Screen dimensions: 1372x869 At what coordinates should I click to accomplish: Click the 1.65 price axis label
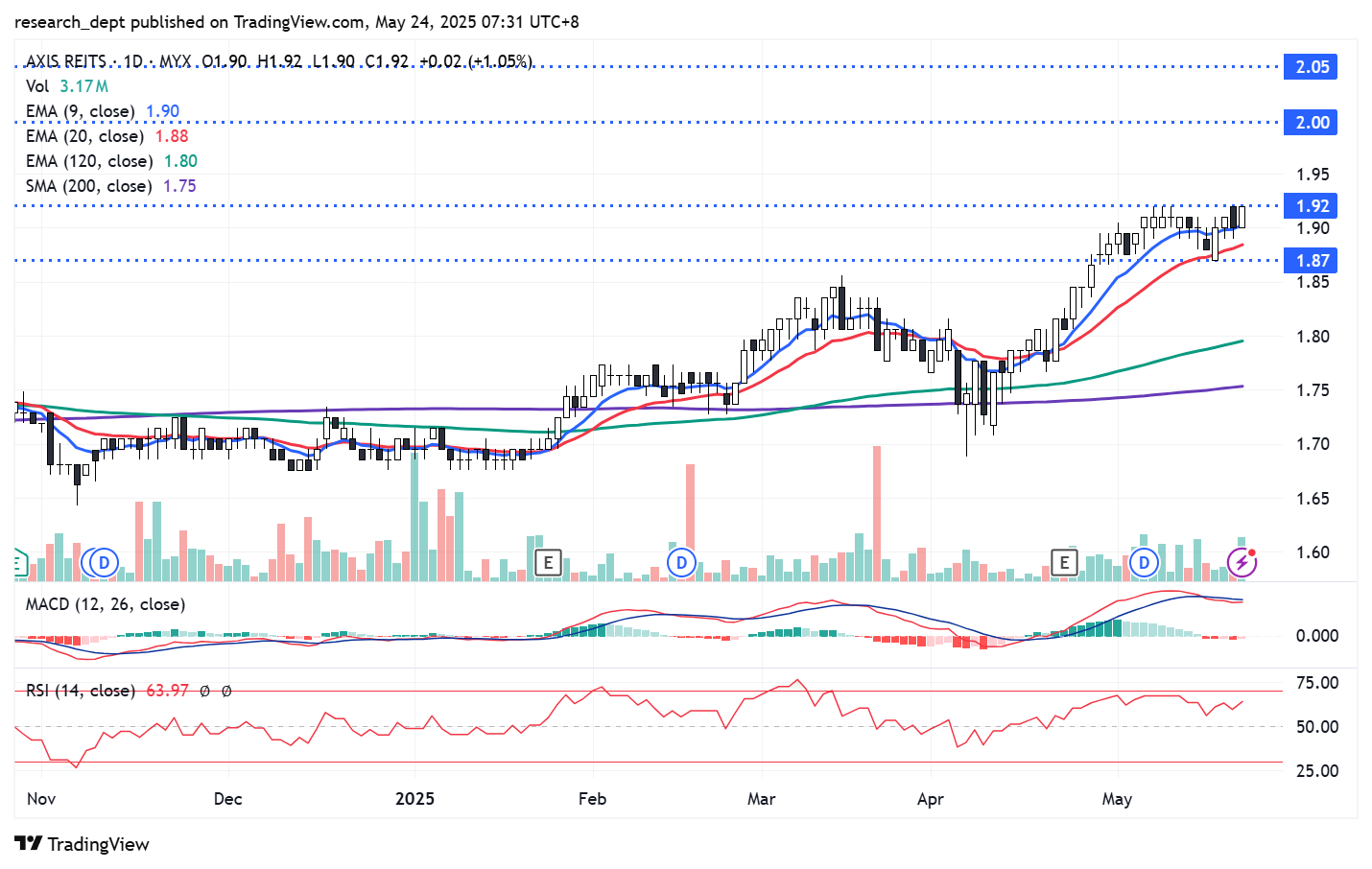click(1313, 499)
